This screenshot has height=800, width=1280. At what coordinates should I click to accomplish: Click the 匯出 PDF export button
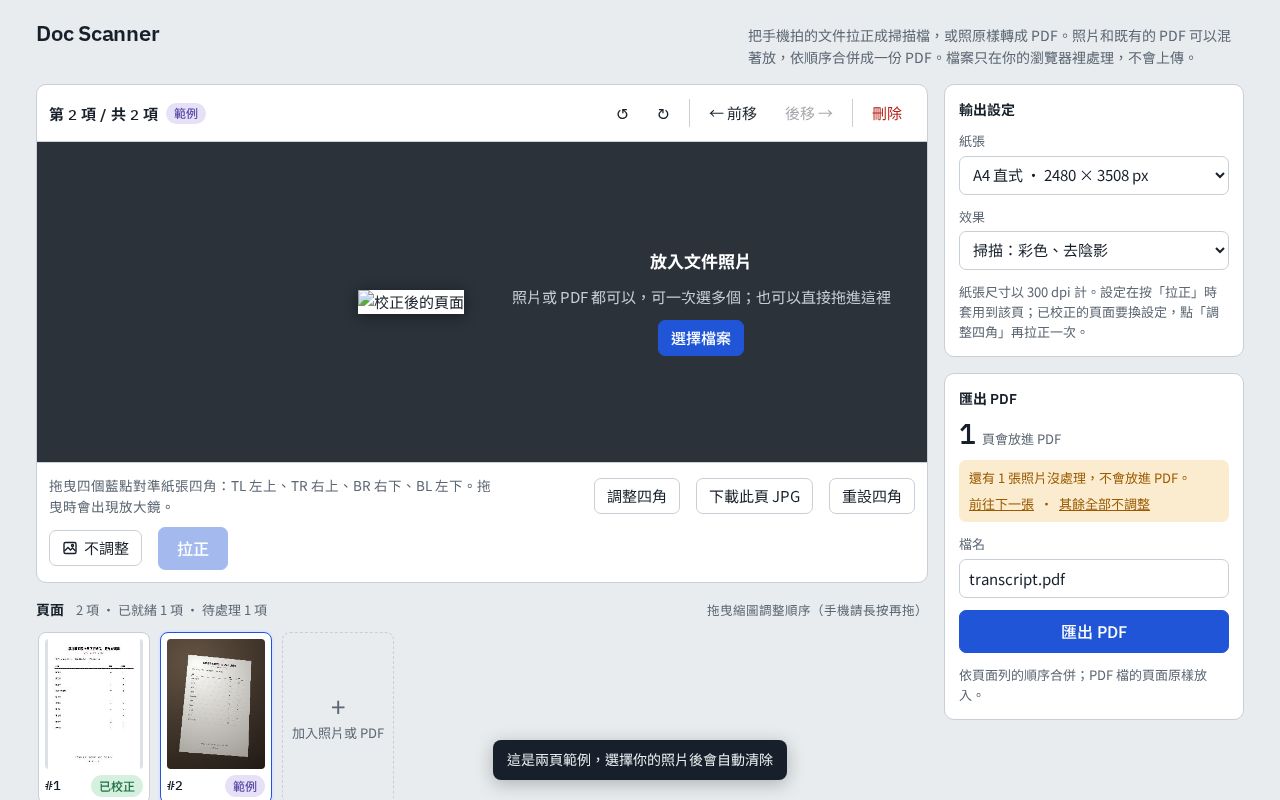click(1094, 632)
